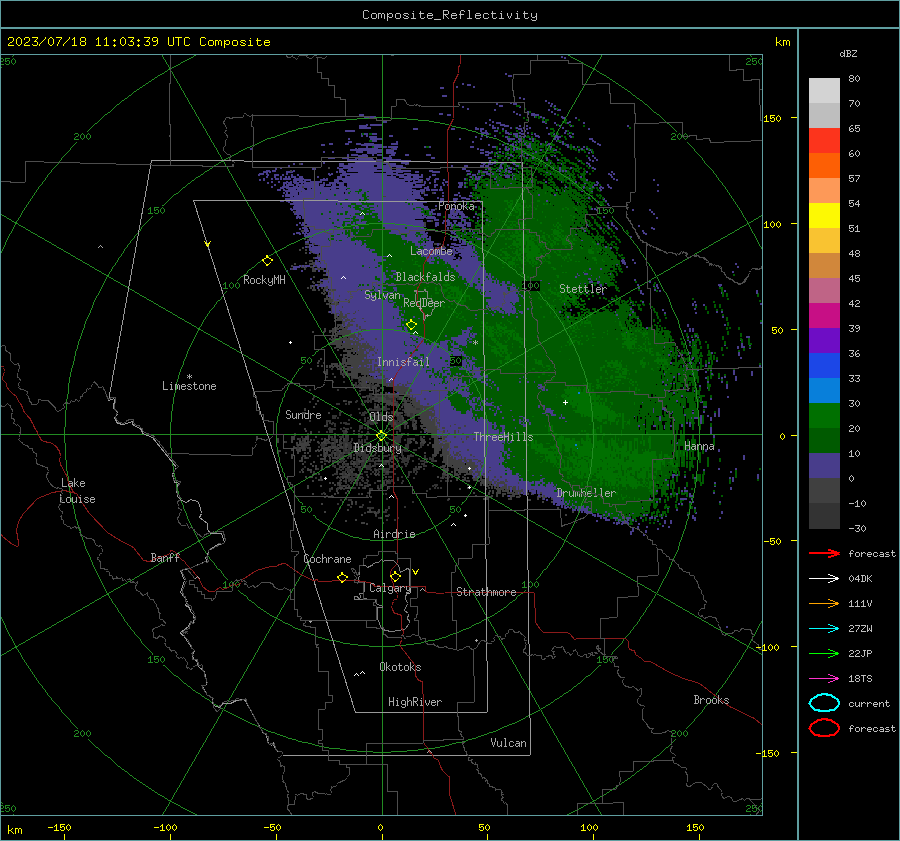Click the '04DK' legend label
900x841 pixels.
pos(860,579)
